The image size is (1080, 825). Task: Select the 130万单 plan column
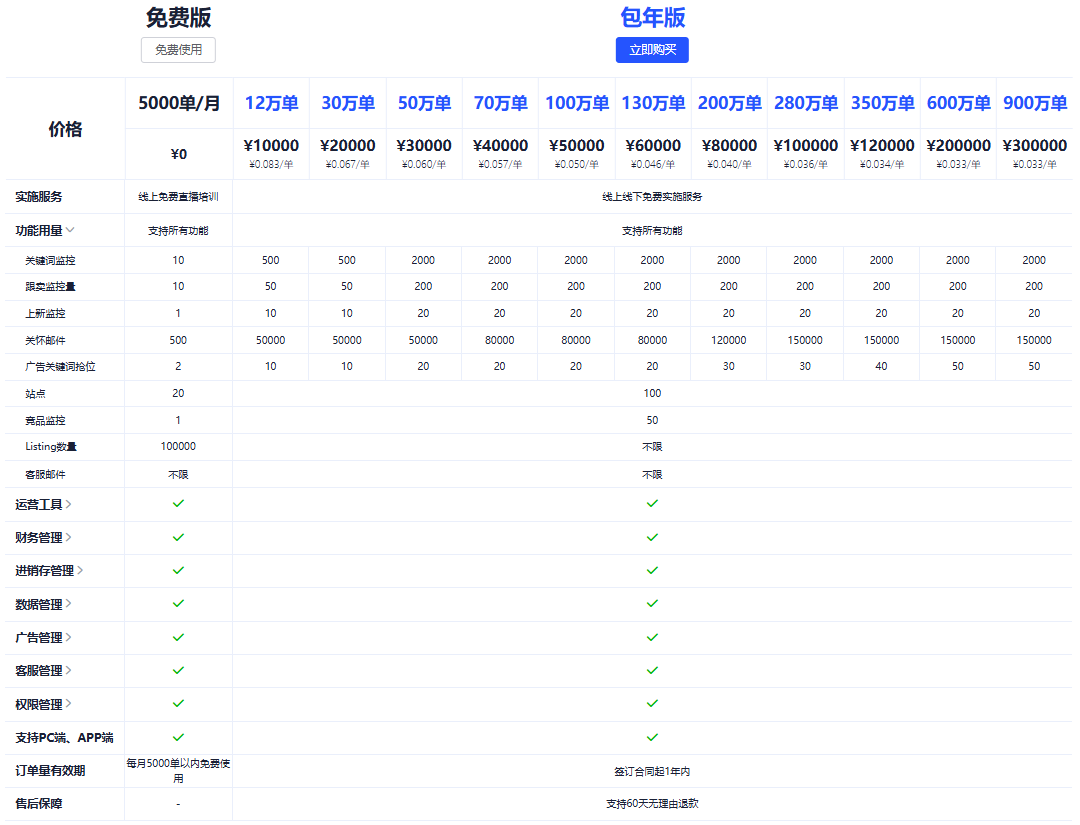pyautogui.click(x=653, y=103)
